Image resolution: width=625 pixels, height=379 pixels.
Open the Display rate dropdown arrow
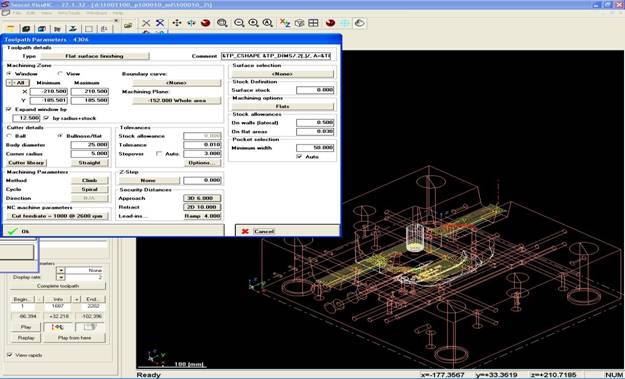coord(61,277)
